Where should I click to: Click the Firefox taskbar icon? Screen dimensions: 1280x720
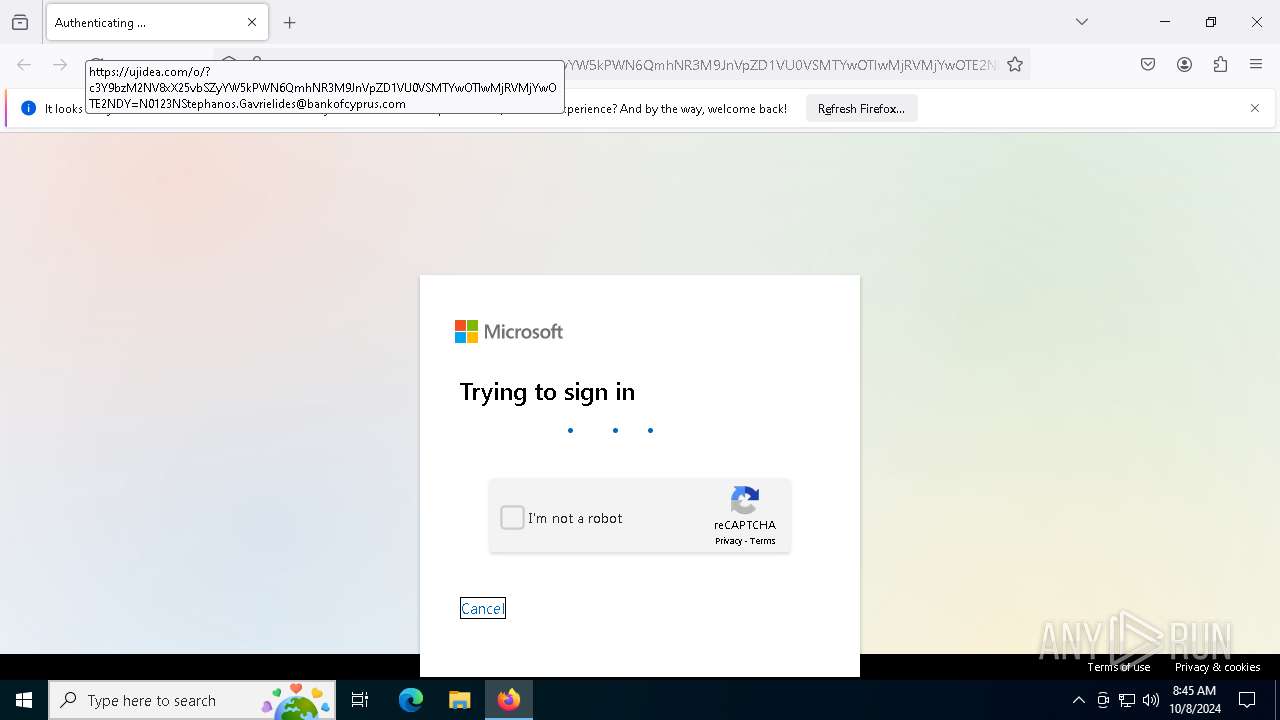click(x=509, y=700)
